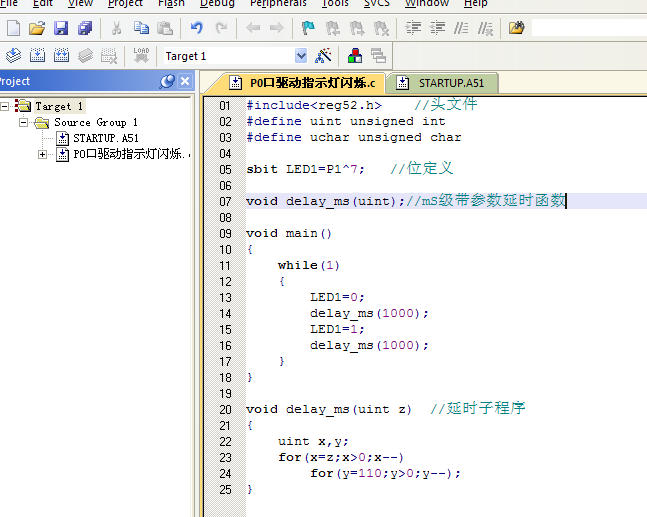
Task: Collapse the Source Group 1 node
Action: pos(24,122)
